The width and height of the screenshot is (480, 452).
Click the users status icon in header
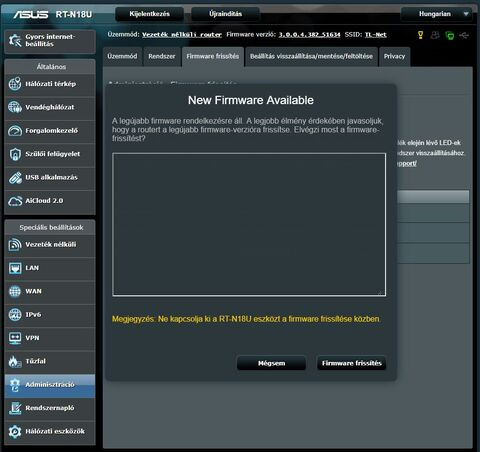[x=435, y=35]
